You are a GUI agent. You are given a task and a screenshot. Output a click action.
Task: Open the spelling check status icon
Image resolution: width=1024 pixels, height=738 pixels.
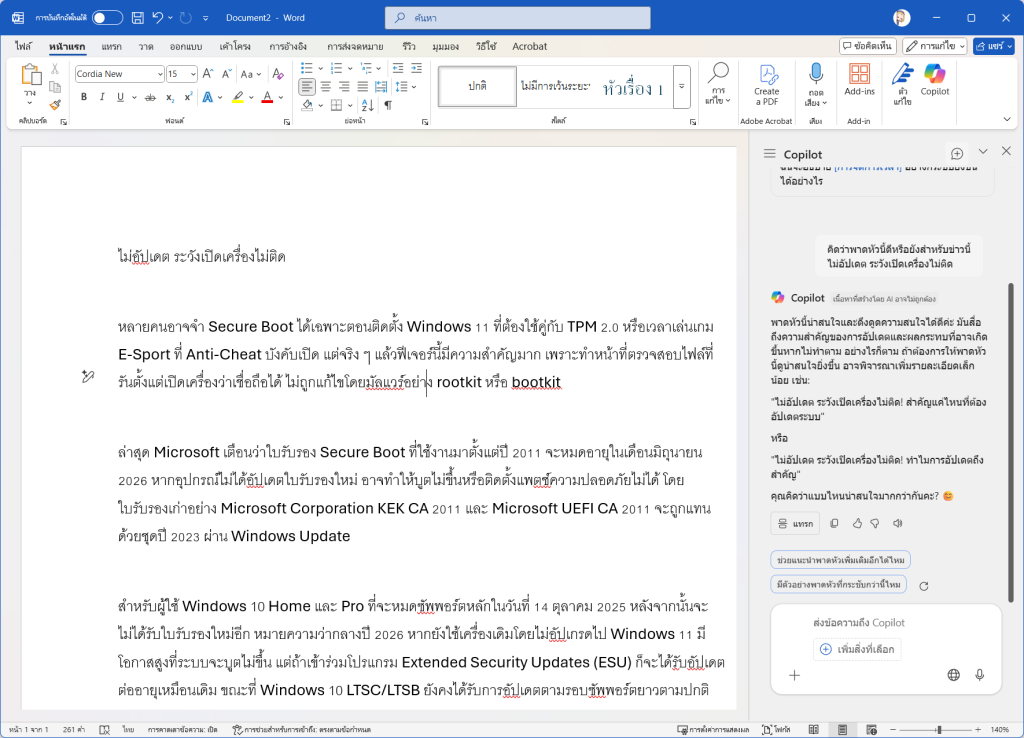coord(104,730)
